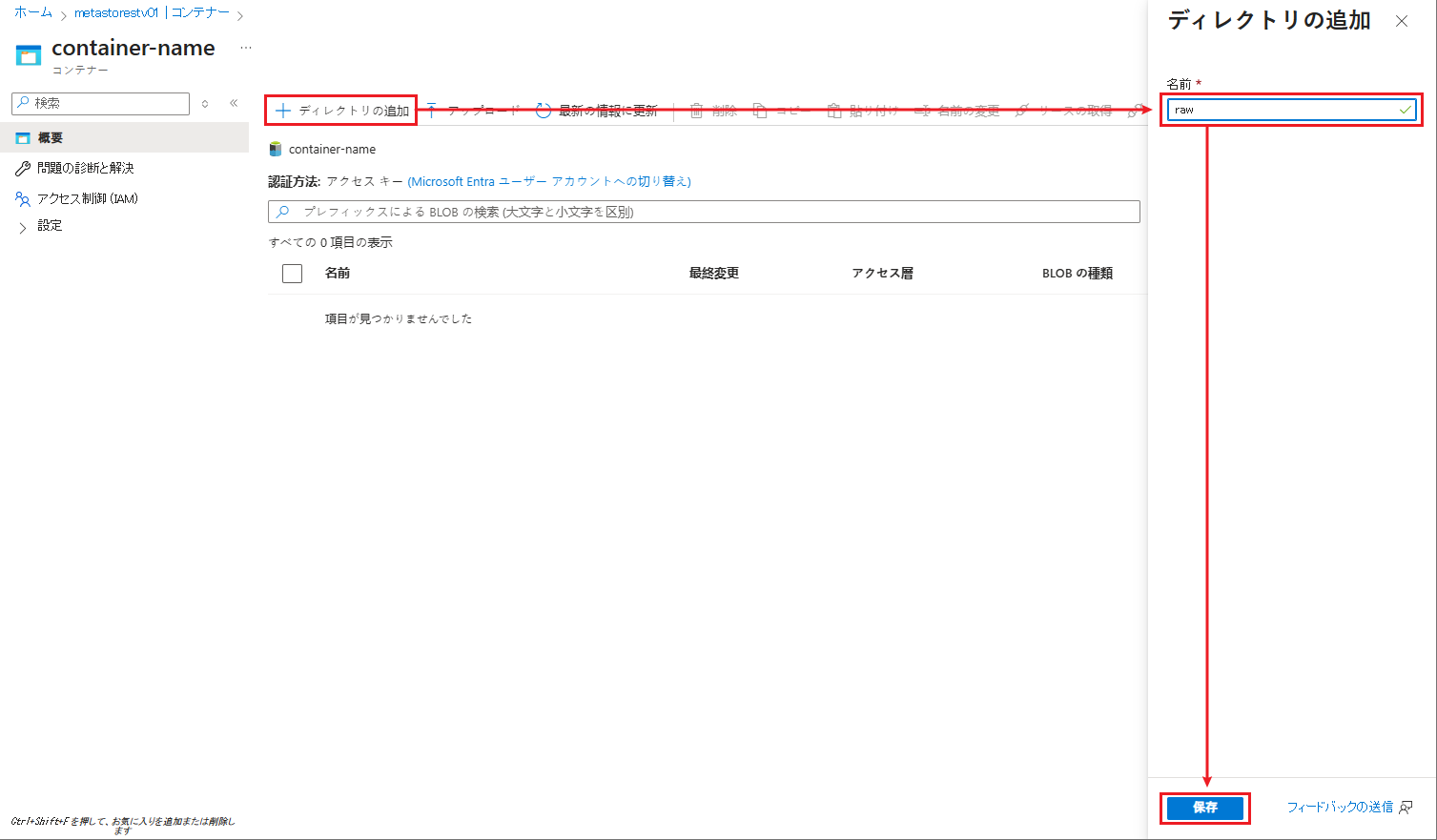Open metastorestv01 | コンテナー breadcrumb link
This screenshot has width=1437, height=840.
pyautogui.click(x=152, y=13)
